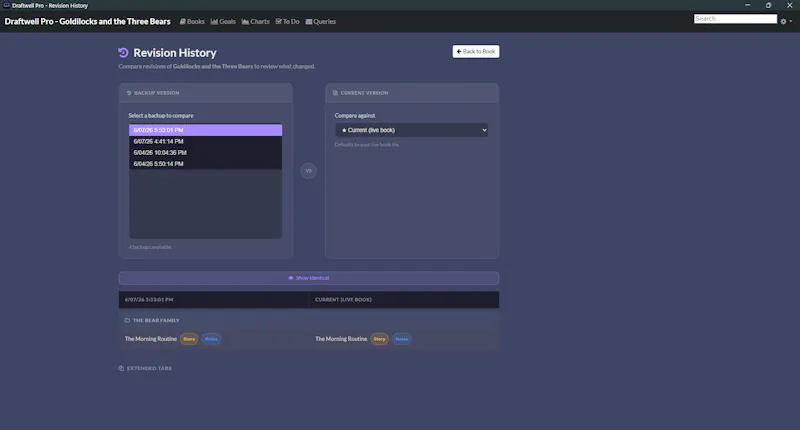Click the Extended Tabs heading
The image size is (800, 430).
[149, 368]
